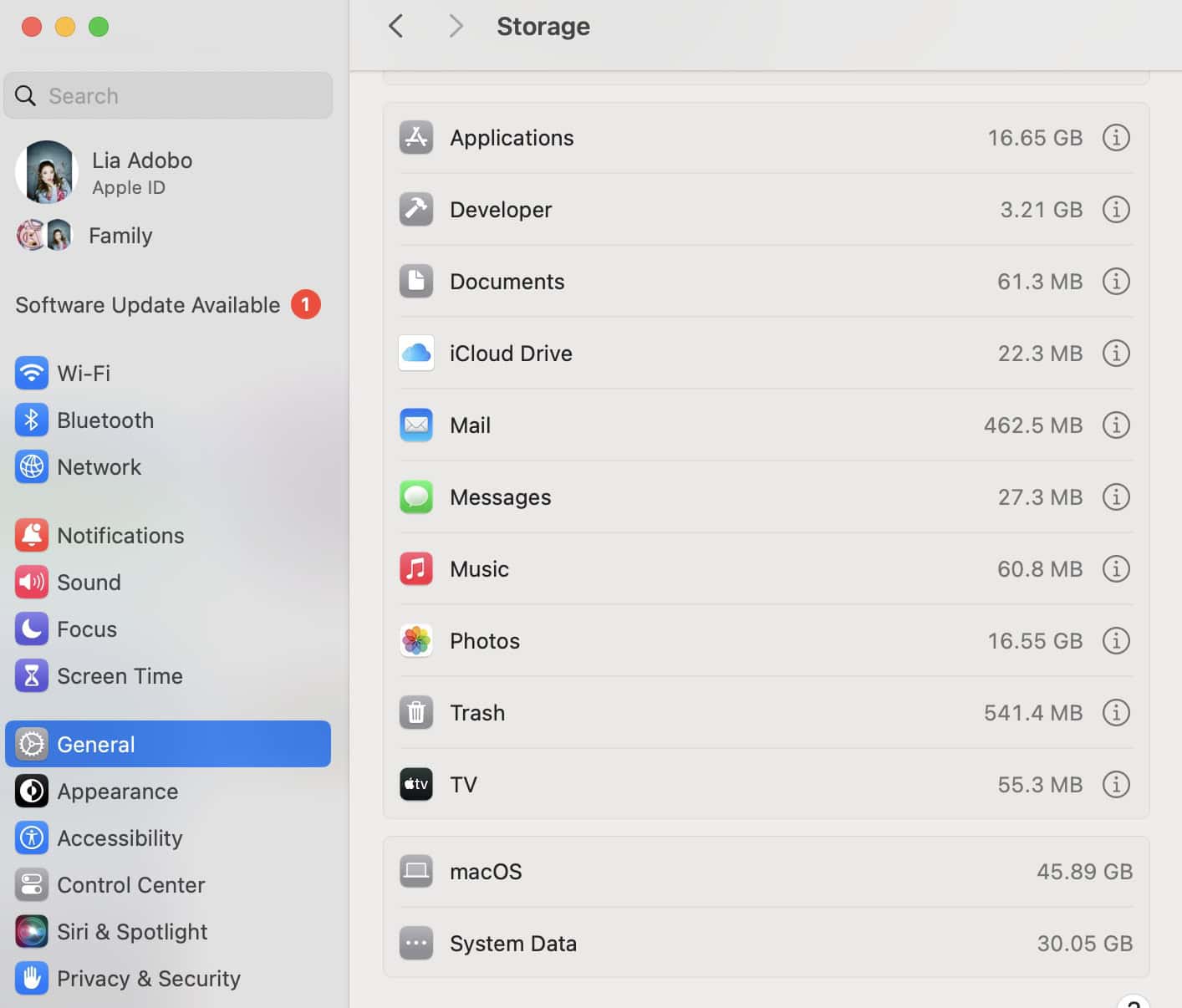The height and width of the screenshot is (1008, 1182).
Task: Open Appearance settings pane
Action: click(168, 791)
